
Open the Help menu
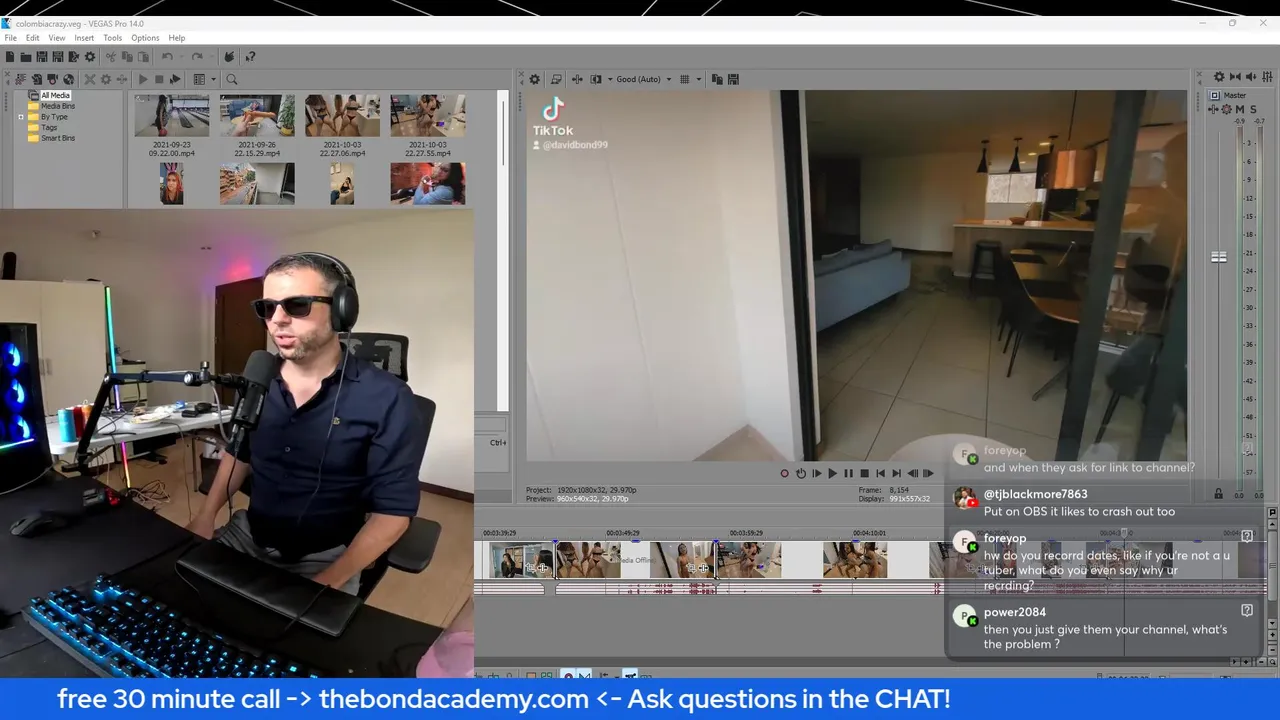[177, 38]
